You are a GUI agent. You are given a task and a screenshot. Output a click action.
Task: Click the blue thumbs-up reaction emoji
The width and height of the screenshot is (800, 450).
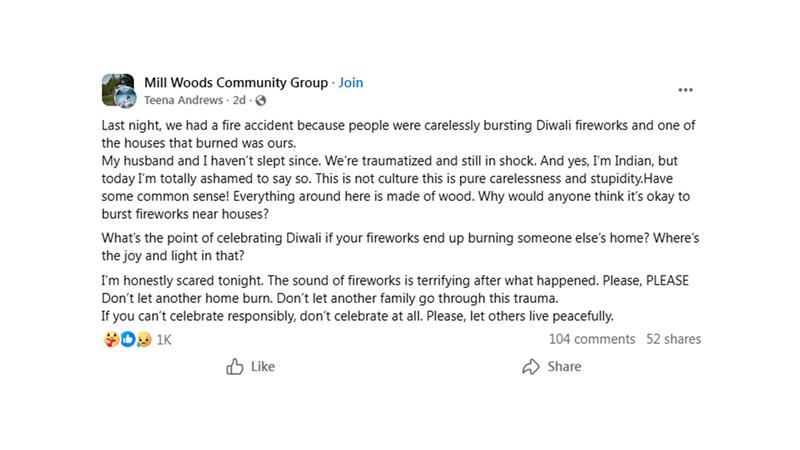click(127, 340)
